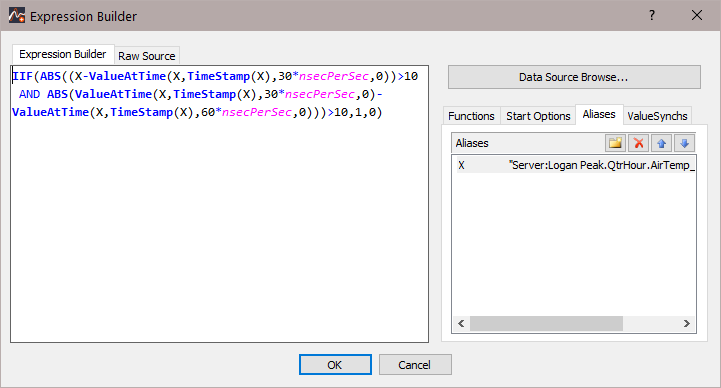Viewport: 721px width, 388px height.
Task: Click the >10,1,0) ending of the expression
Action: (x=355, y=112)
